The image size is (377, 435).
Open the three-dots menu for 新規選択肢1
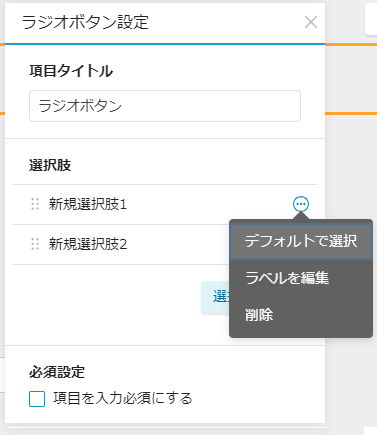(301, 204)
